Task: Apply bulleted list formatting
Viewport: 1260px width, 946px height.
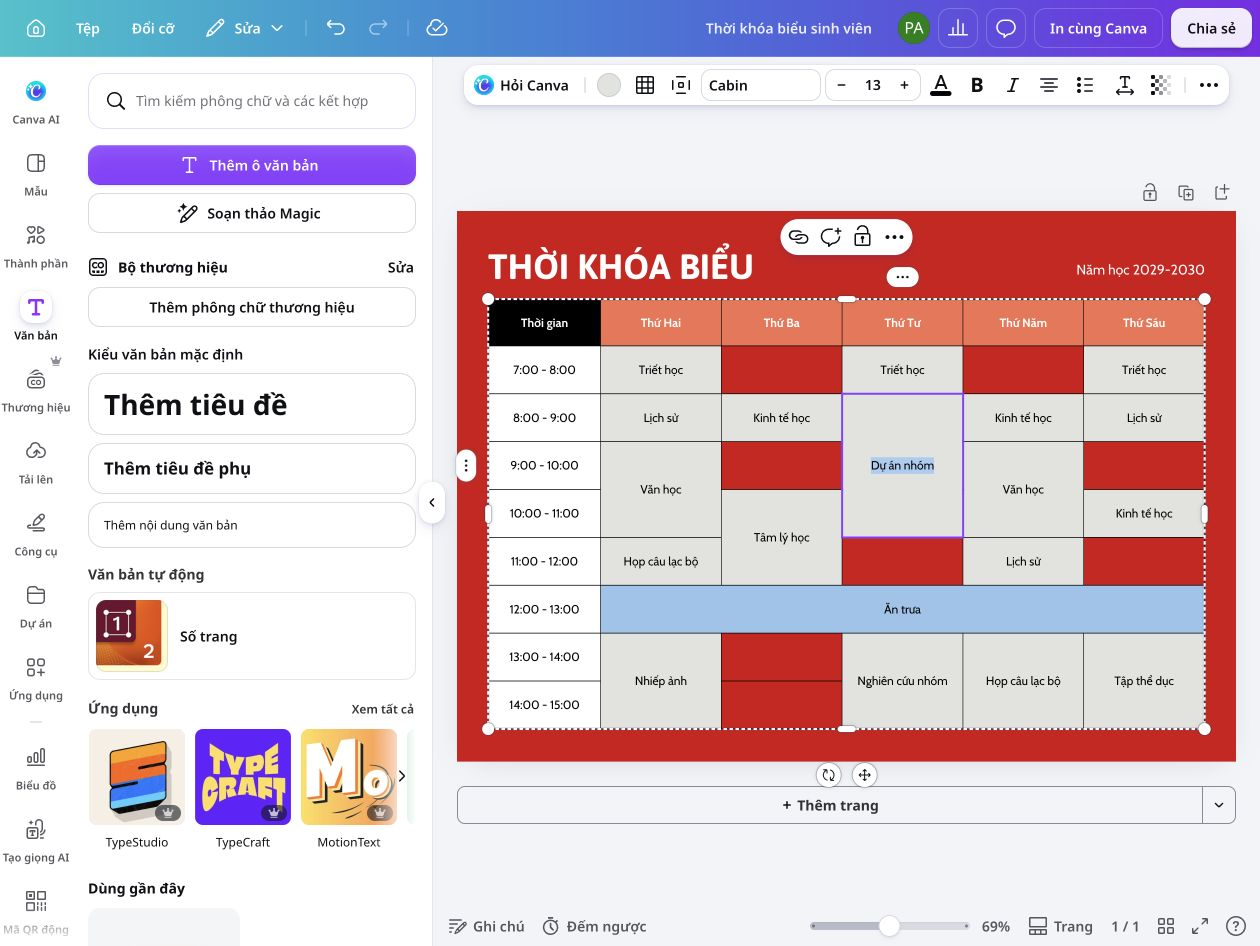Action: (x=1086, y=85)
